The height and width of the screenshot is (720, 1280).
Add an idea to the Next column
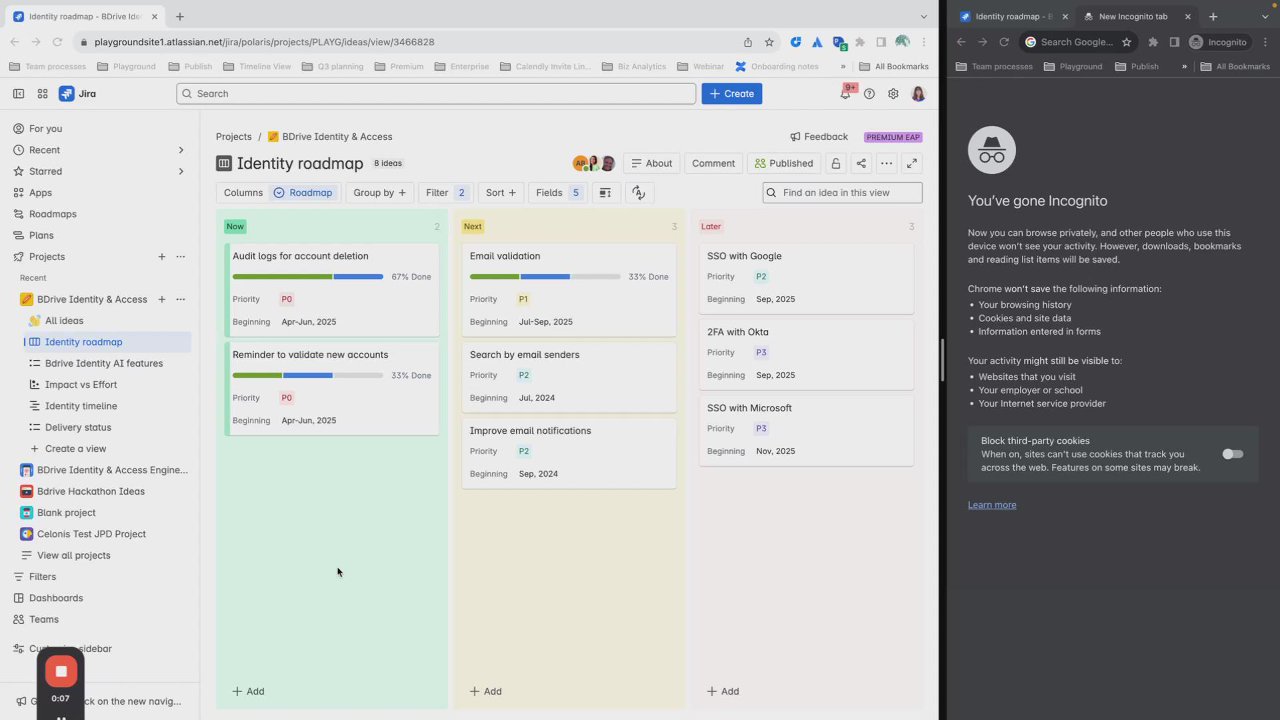(x=485, y=691)
